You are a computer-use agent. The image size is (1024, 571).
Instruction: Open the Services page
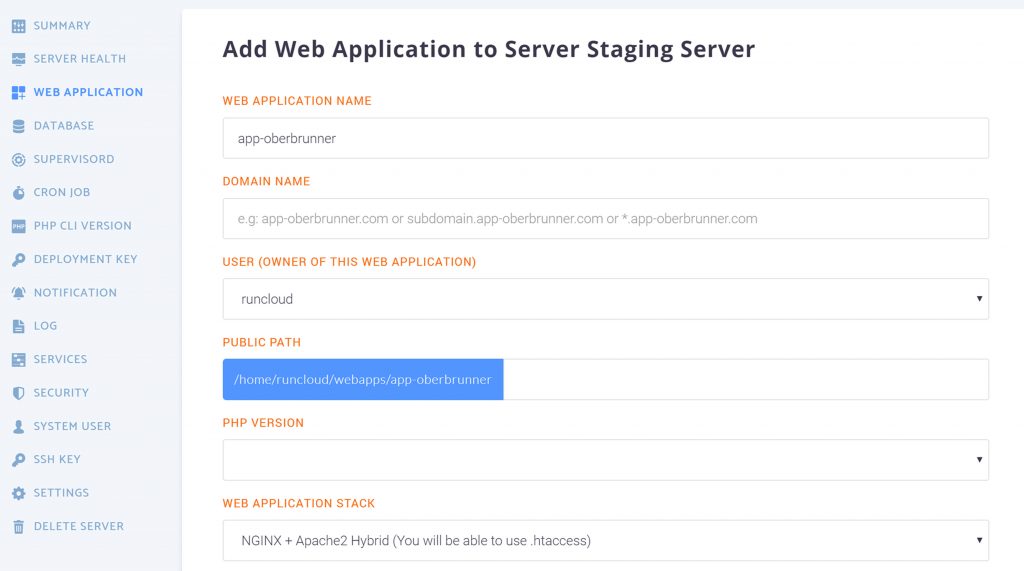coord(60,359)
